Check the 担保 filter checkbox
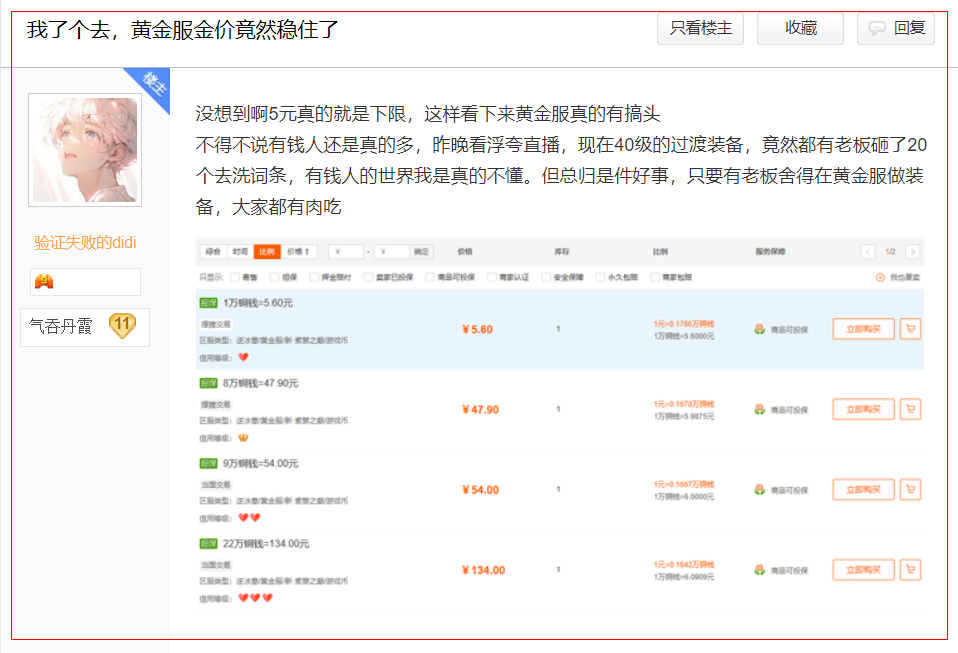The image size is (958, 653). [x=274, y=277]
